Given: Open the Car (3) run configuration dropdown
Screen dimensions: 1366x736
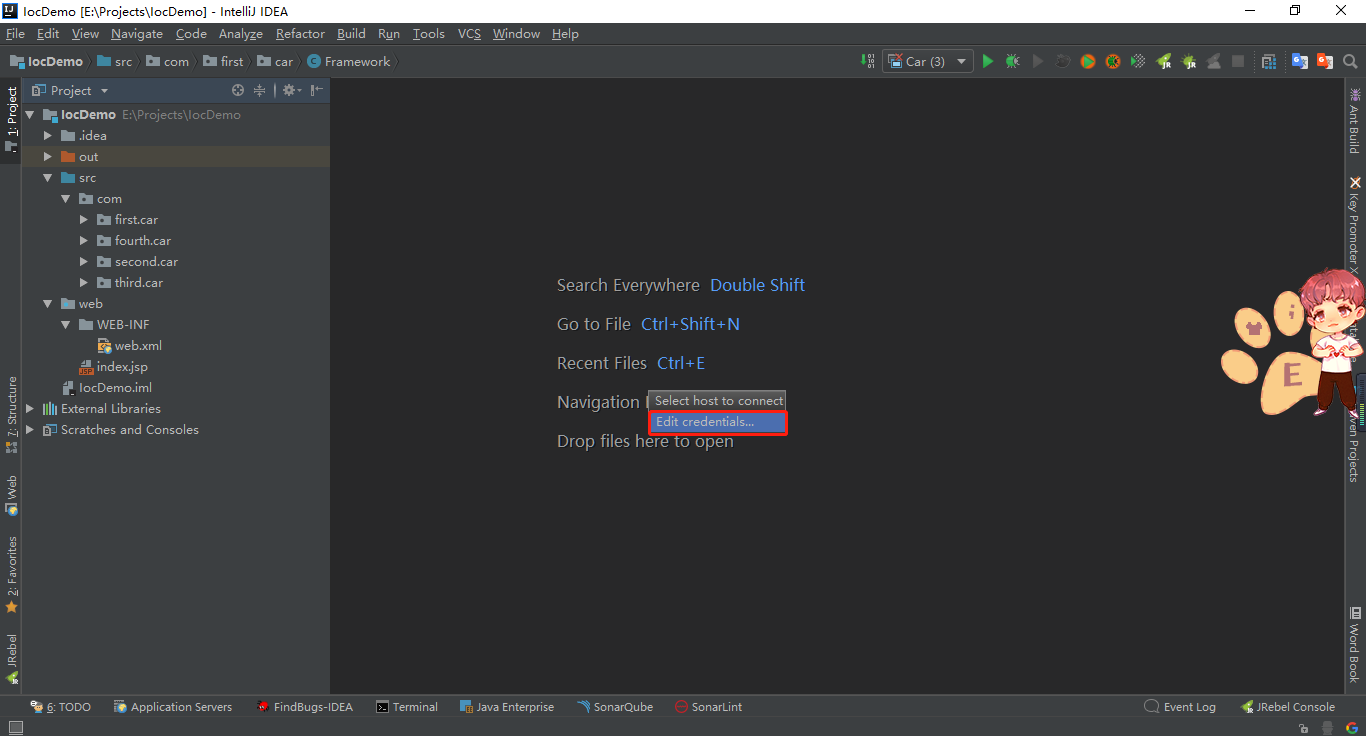Looking at the screenshot, I should (928, 61).
